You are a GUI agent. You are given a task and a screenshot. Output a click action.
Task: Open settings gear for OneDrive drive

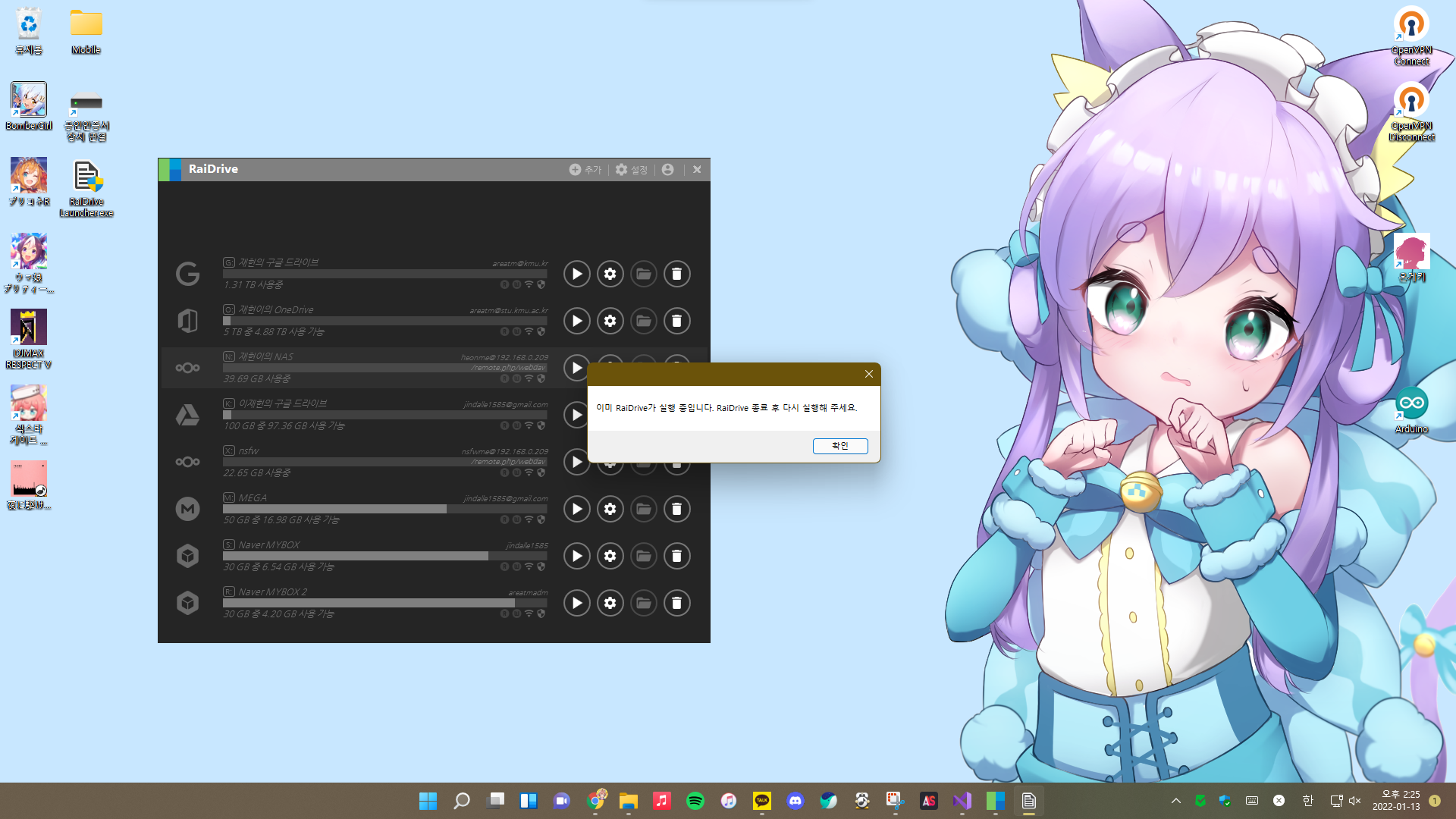pos(610,321)
